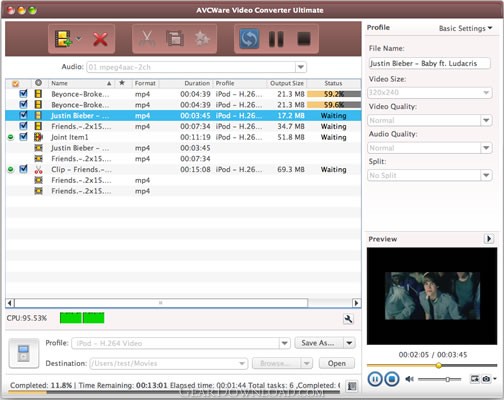Open the Save As dropdown arrow
This screenshot has height=400, width=504.
point(349,343)
